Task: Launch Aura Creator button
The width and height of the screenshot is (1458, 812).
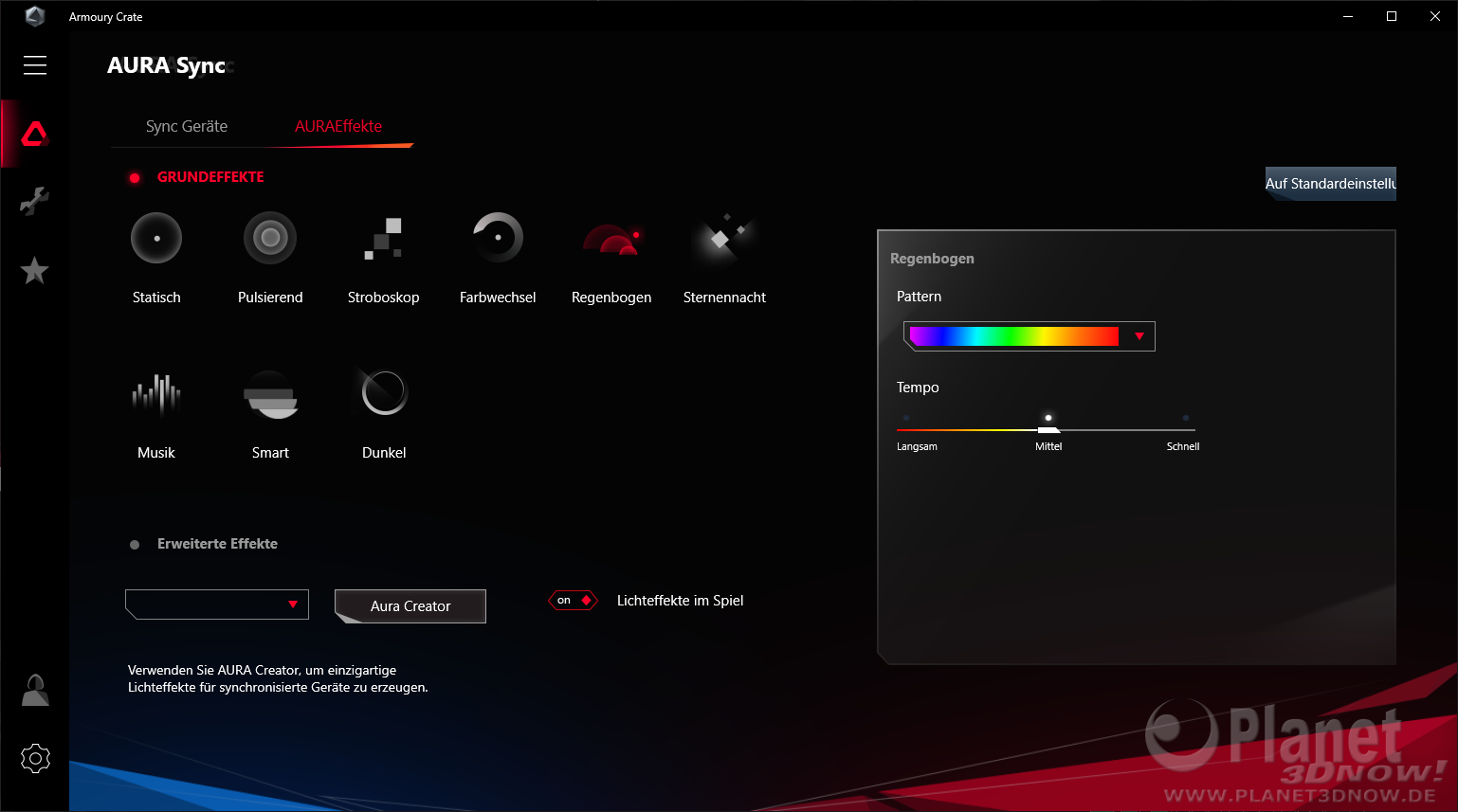Action: (410, 606)
